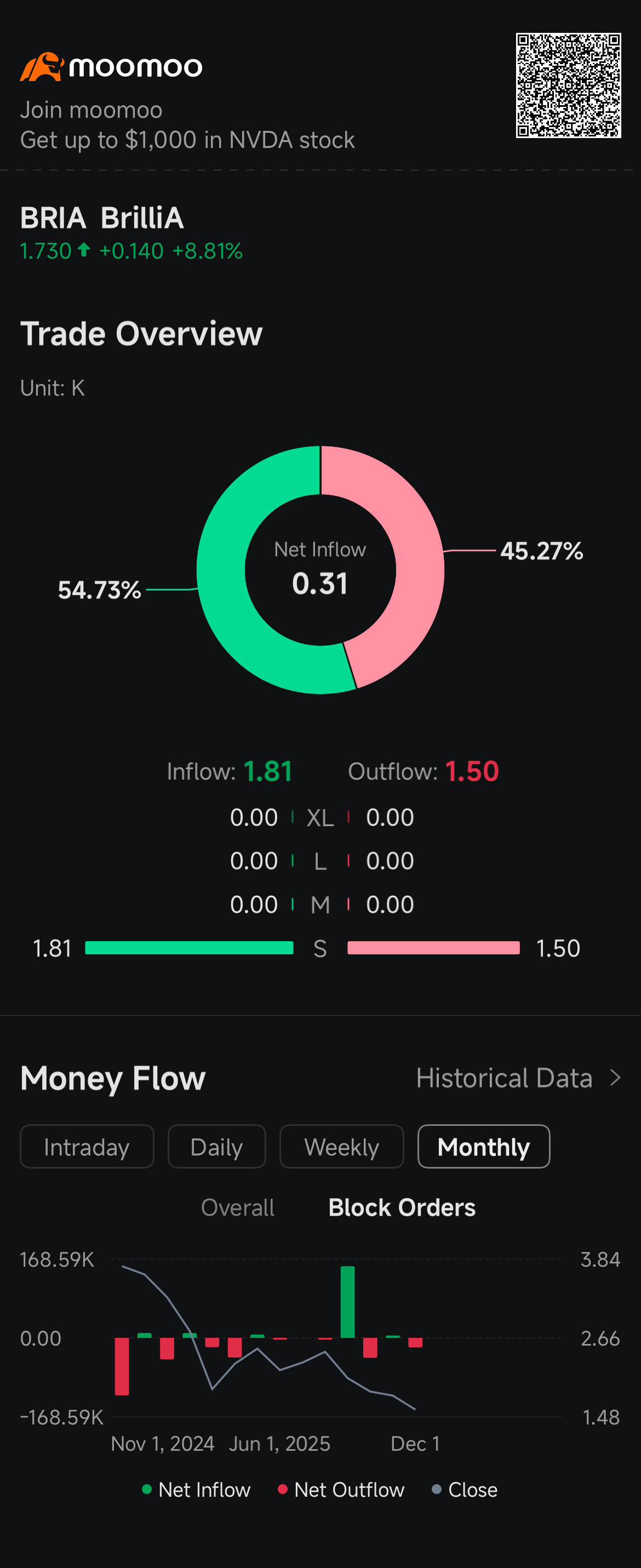Click the Net Outflow legend dot
The height and width of the screenshot is (1568, 641).
(x=283, y=1490)
